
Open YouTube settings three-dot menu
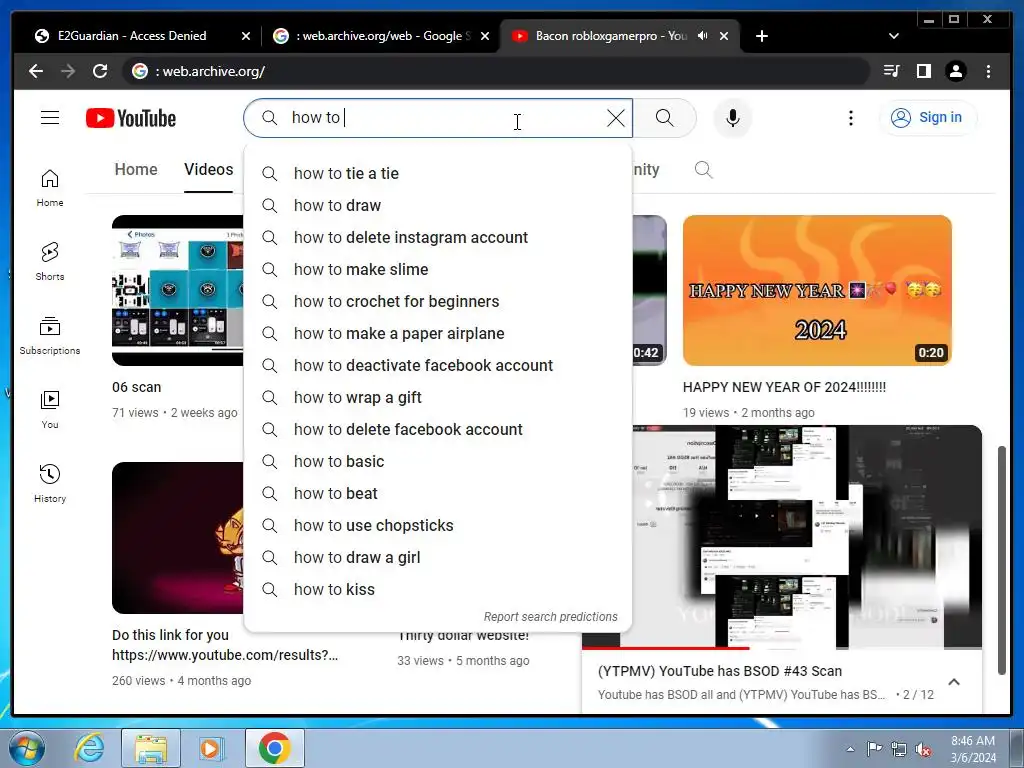point(850,118)
